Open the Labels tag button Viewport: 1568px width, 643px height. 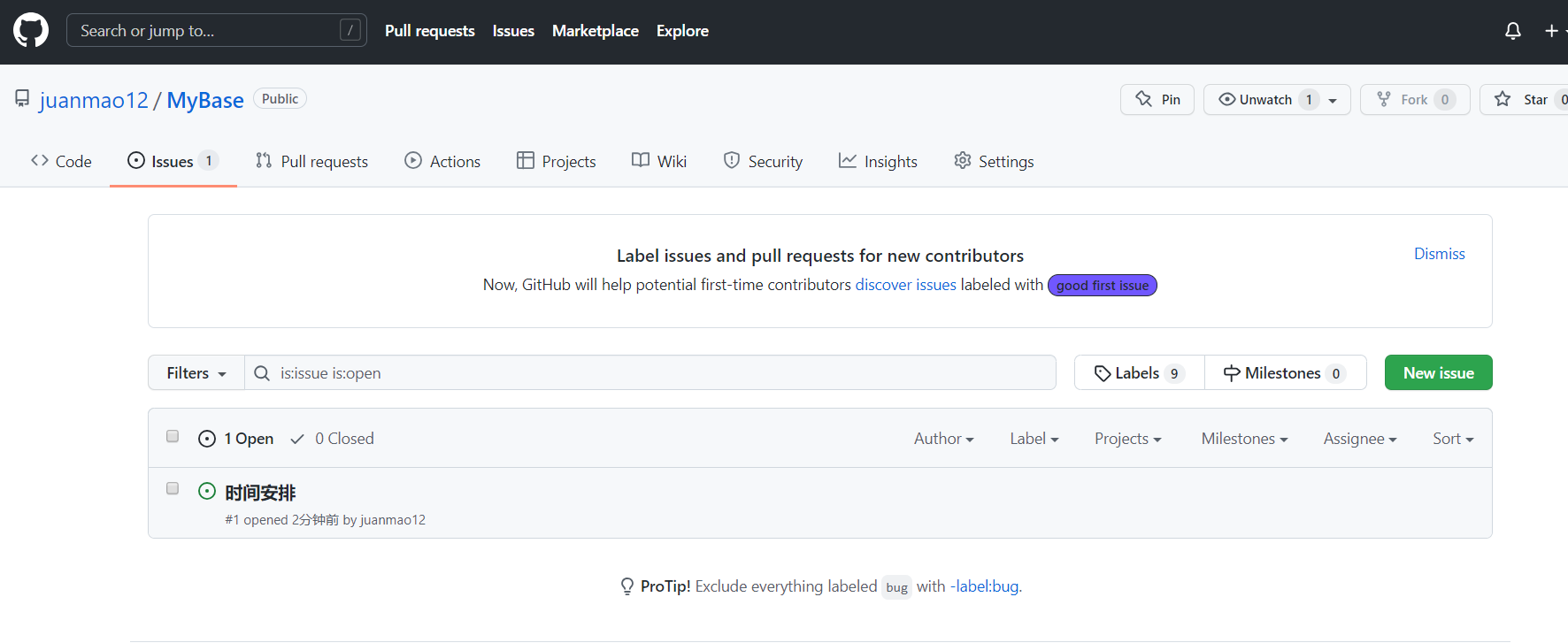[1139, 373]
